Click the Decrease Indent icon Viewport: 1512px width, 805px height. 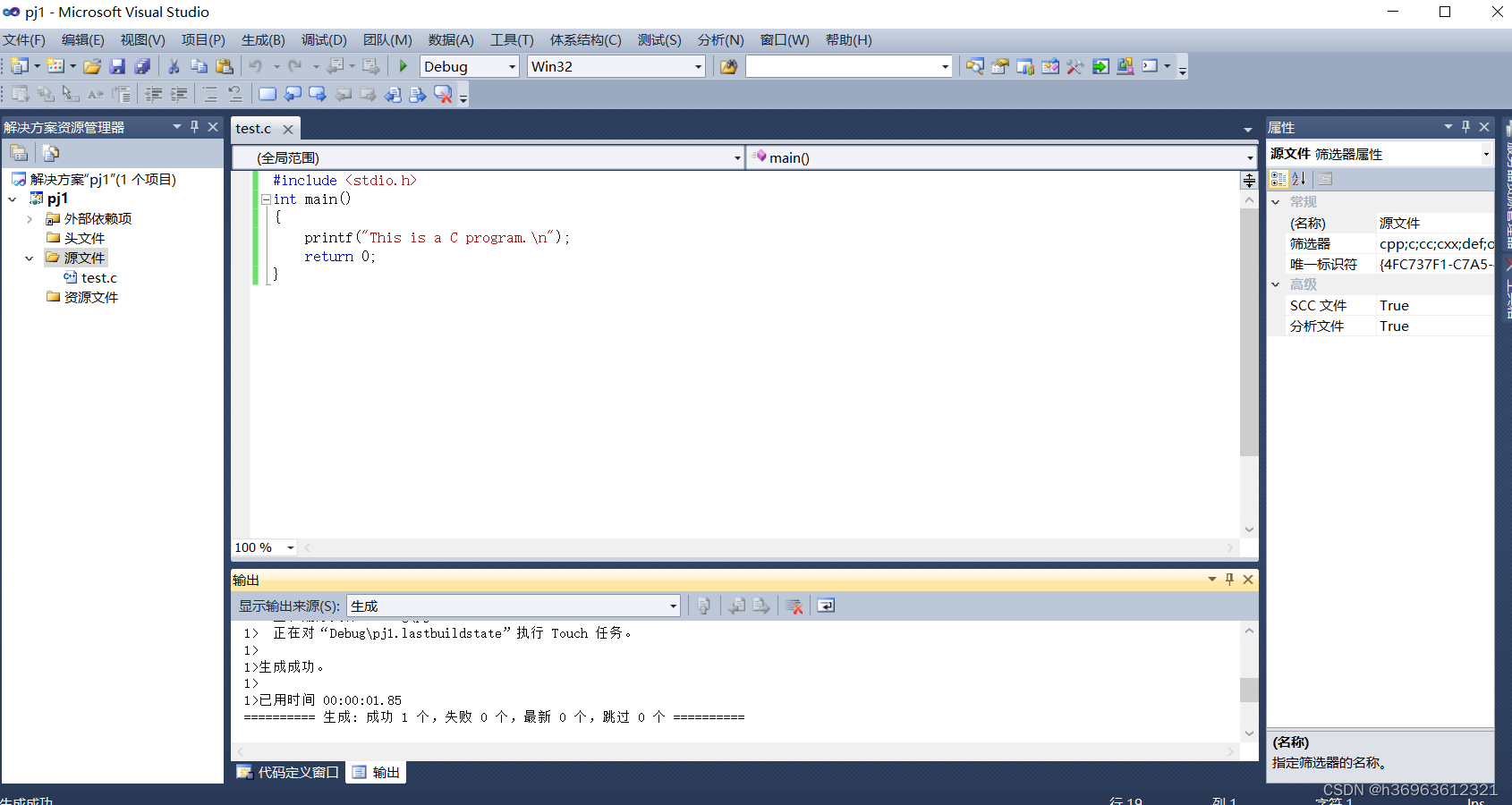(154, 94)
